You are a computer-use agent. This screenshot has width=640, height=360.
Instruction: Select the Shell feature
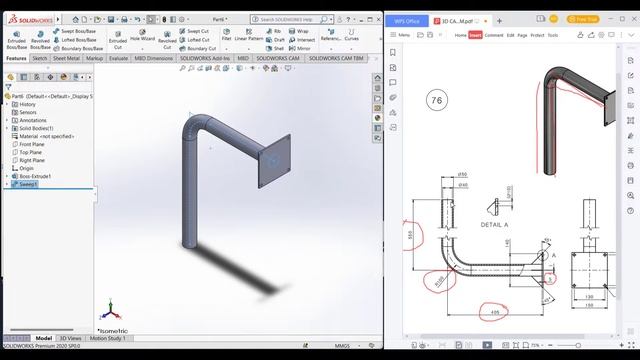pos(275,48)
